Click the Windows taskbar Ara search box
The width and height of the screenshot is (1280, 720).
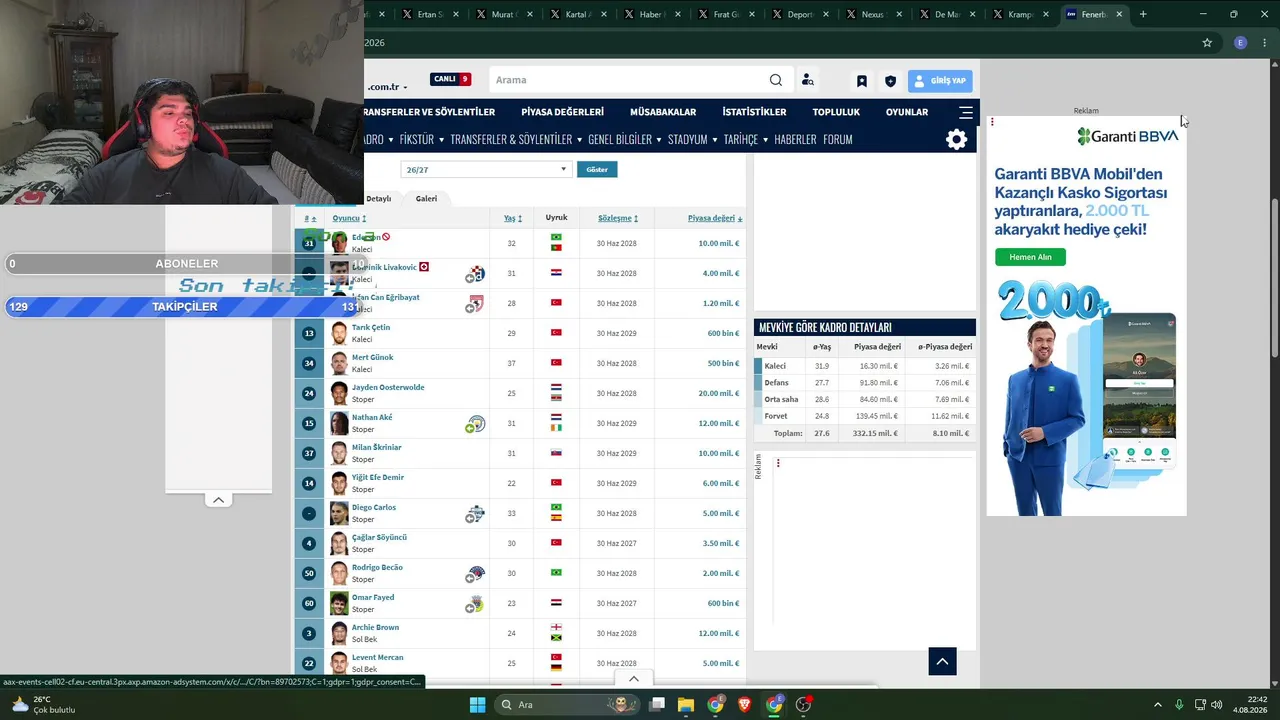(567, 705)
